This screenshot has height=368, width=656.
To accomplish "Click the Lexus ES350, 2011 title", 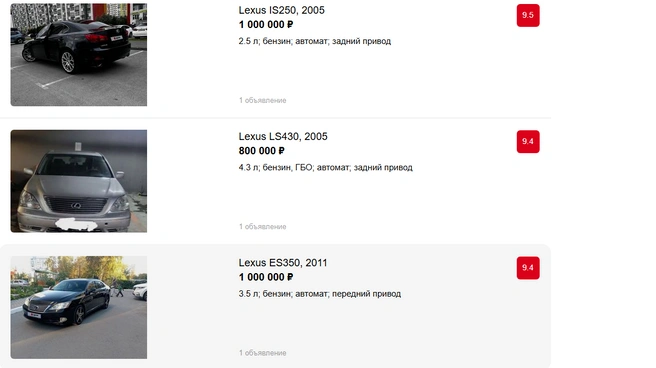I will (x=282, y=263).
